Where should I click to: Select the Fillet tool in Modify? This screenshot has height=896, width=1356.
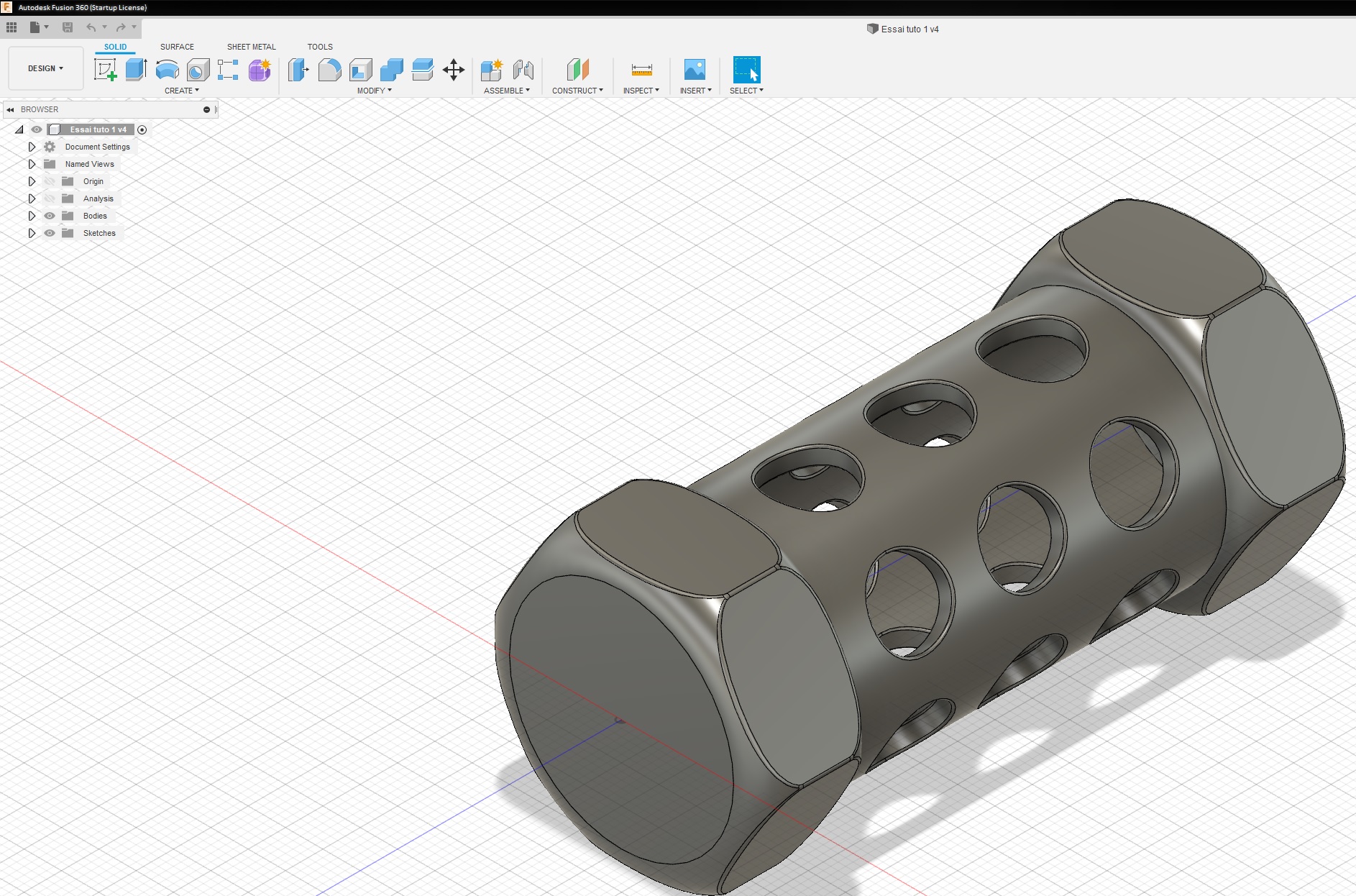pyautogui.click(x=330, y=70)
